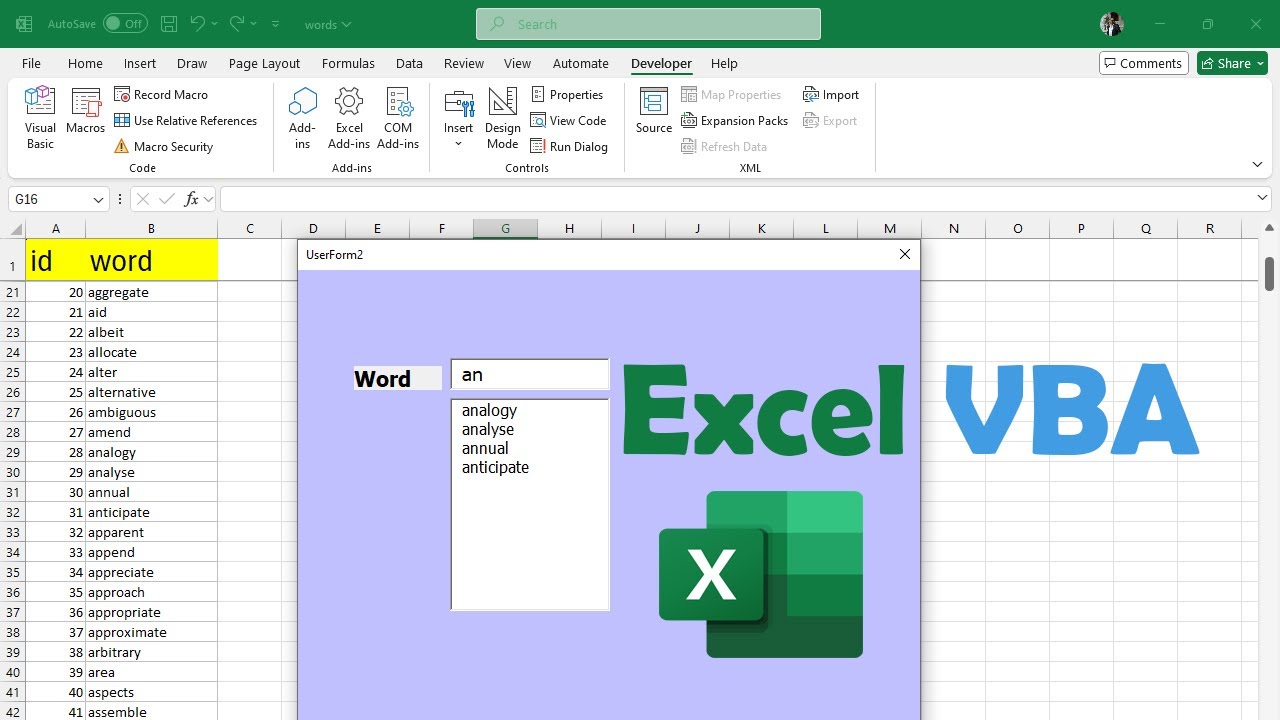Open Customize Quick Access Toolbar dropdown
The height and width of the screenshot is (720, 1280).
point(276,23)
